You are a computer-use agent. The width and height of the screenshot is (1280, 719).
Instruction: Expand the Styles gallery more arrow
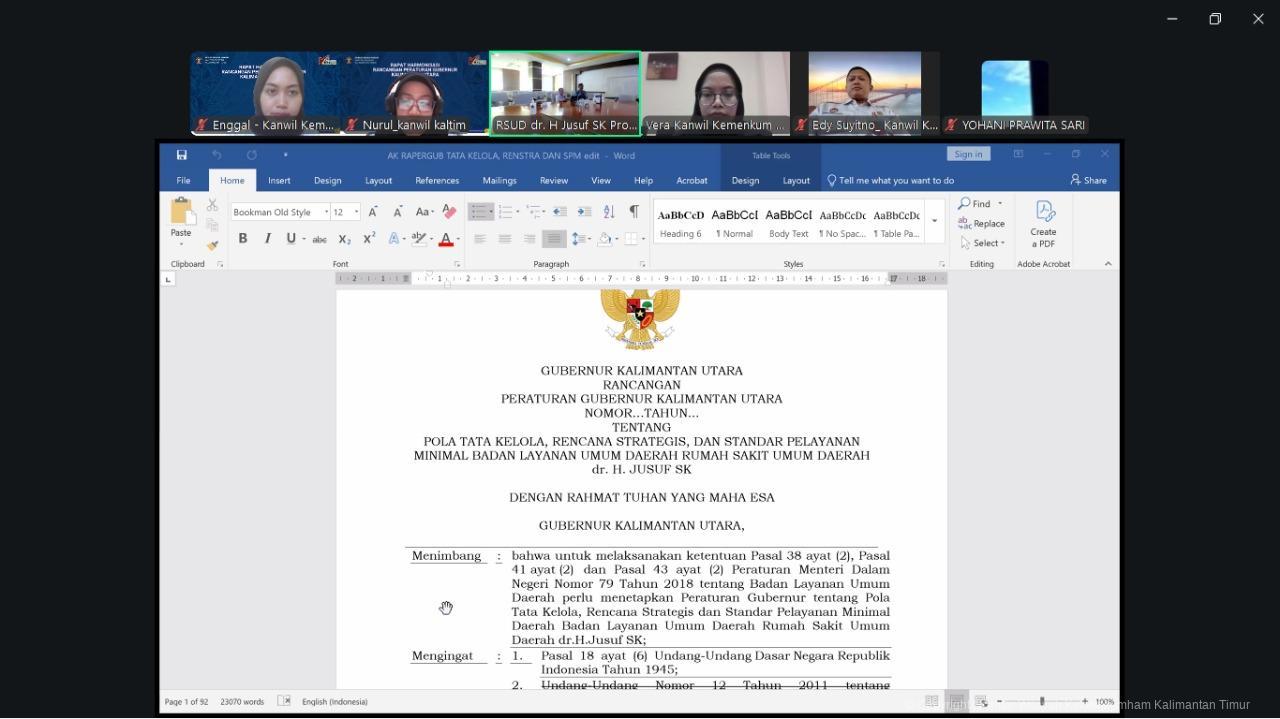(934, 222)
